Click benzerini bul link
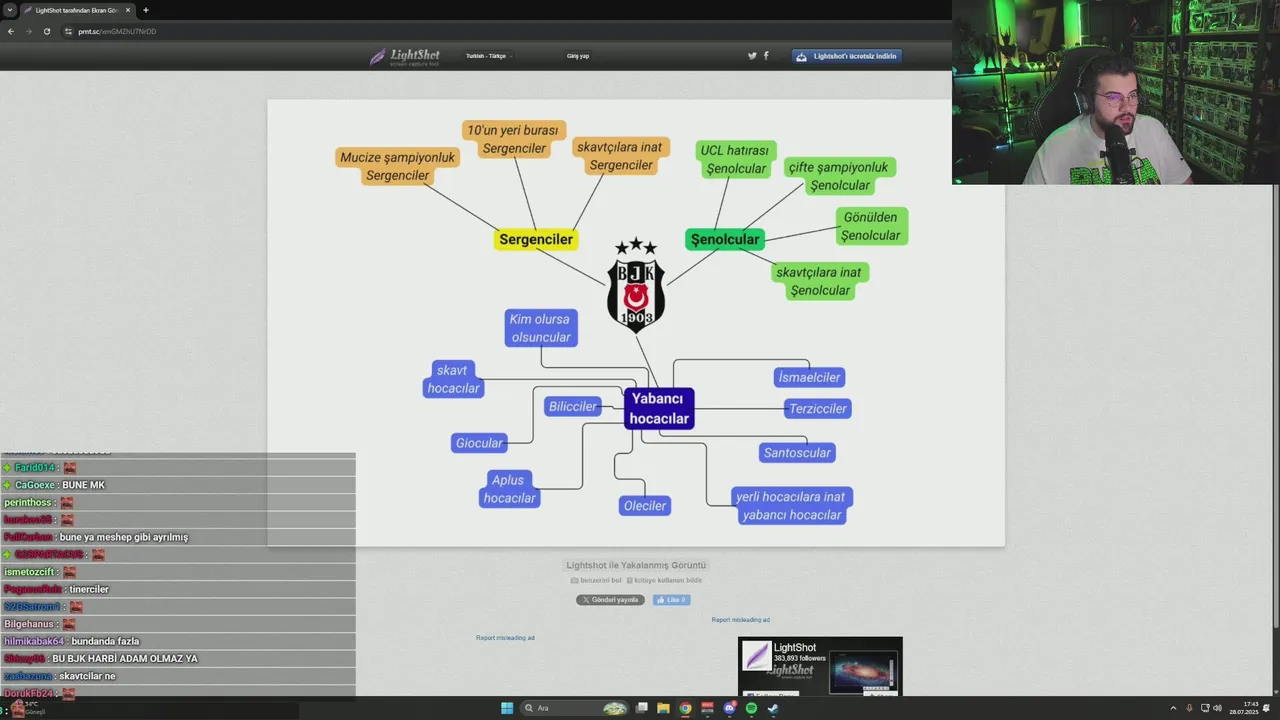 click(596, 580)
